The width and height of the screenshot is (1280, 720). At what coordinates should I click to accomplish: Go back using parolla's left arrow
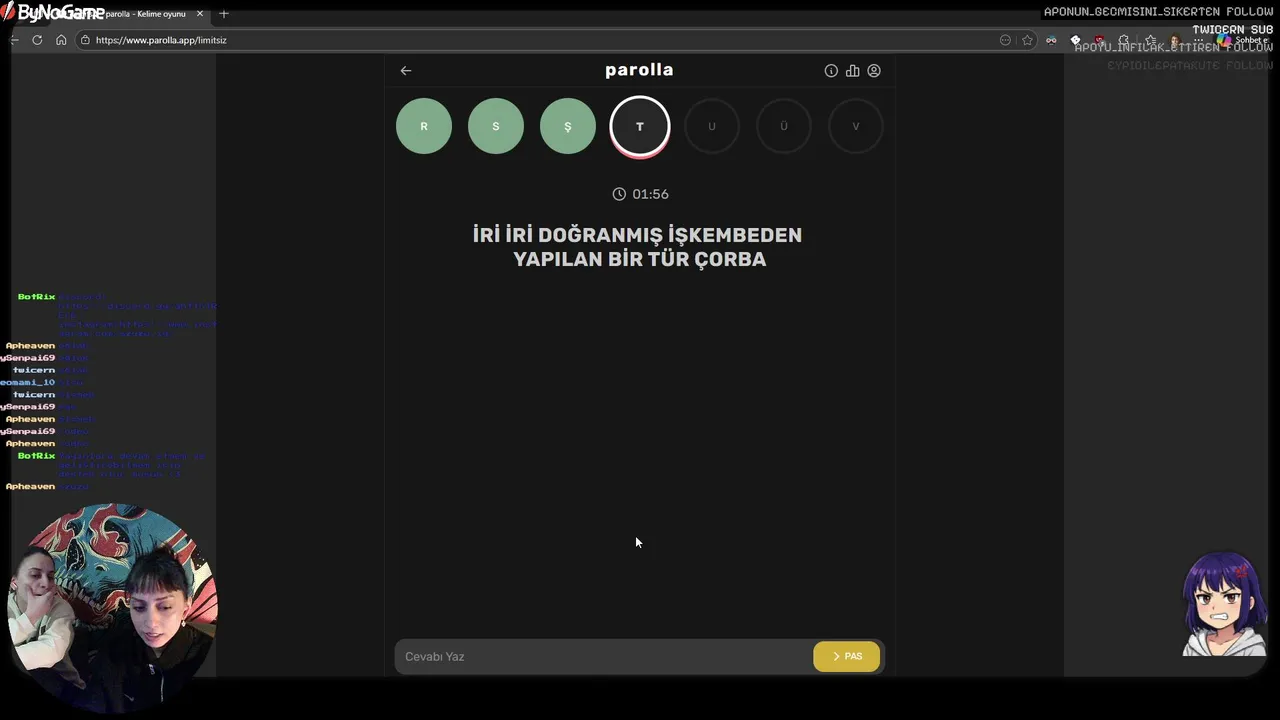(x=405, y=70)
